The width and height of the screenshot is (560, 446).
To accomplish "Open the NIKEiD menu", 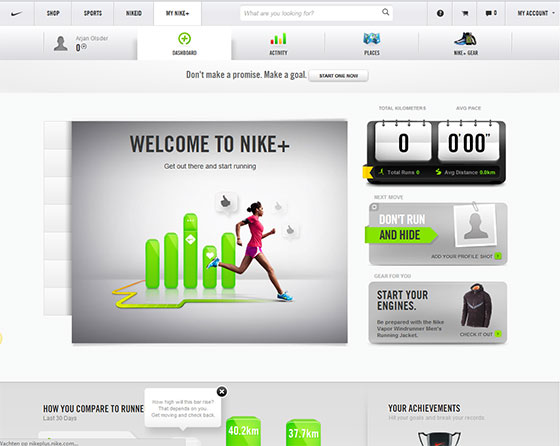I will [134, 13].
